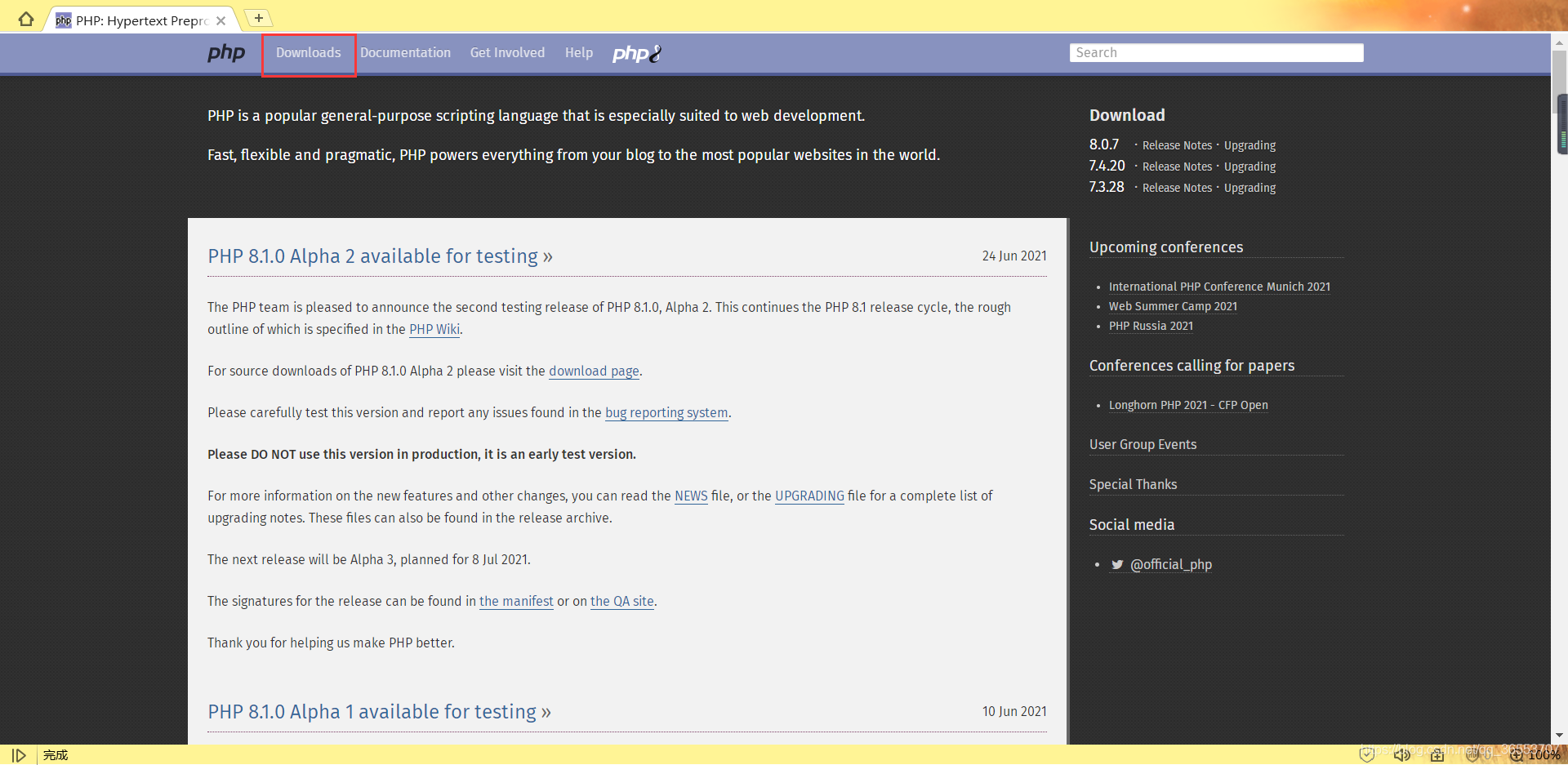Open Conferences calling for papers heading

point(1192,366)
